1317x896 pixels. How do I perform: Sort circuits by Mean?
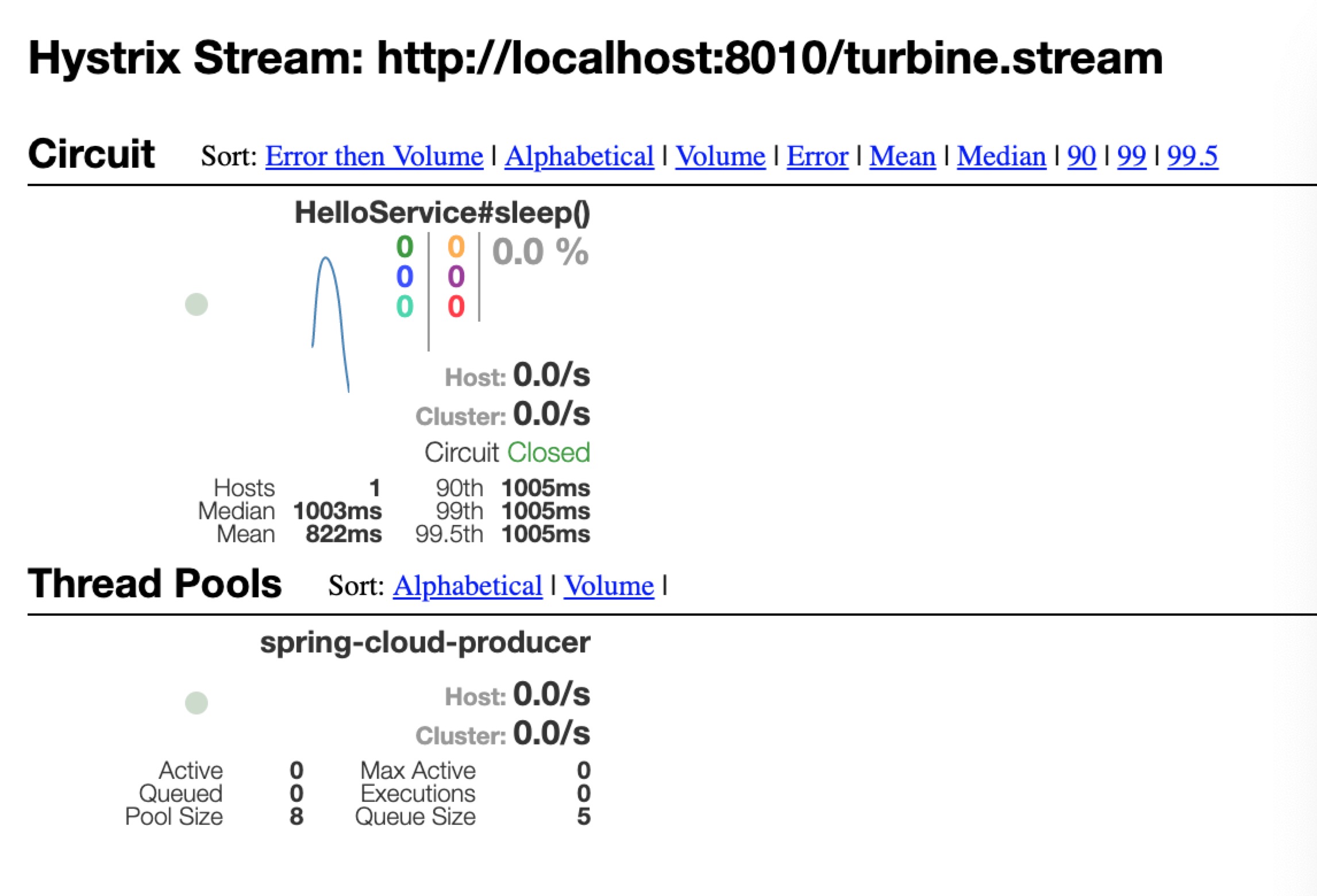902,156
